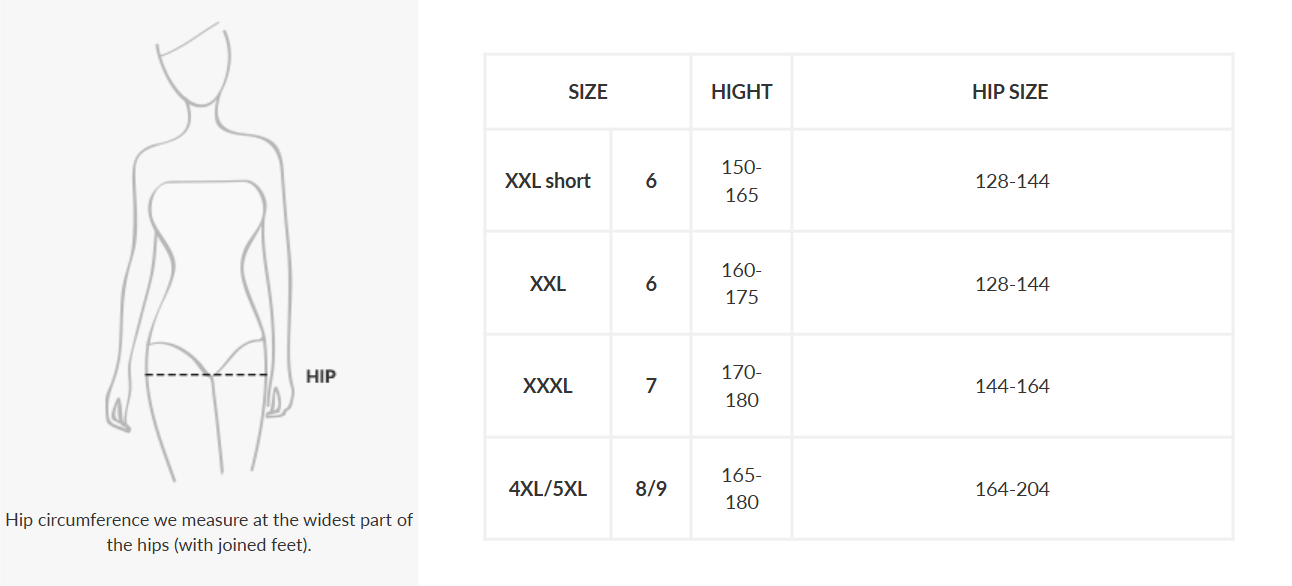Image resolution: width=1292 pixels, height=586 pixels.
Task: Click hip size 128-144 in XXL short row
Action: pyautogui.click(x=1012, y=181)
